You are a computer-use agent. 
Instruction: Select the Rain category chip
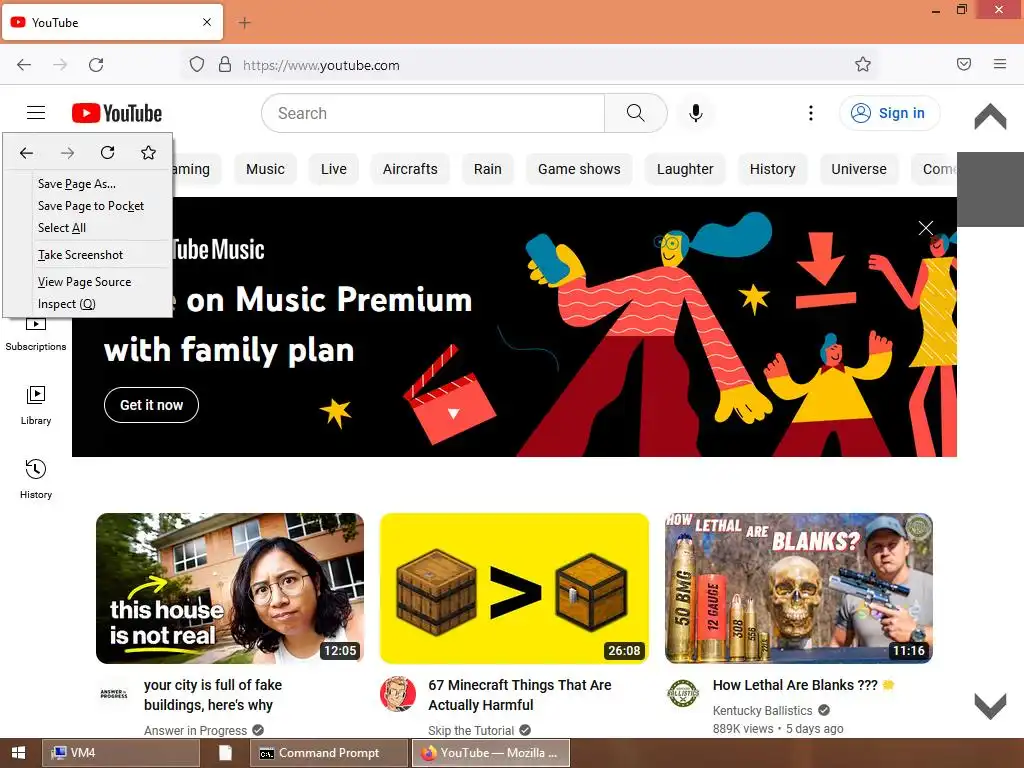tap(488, 169)
